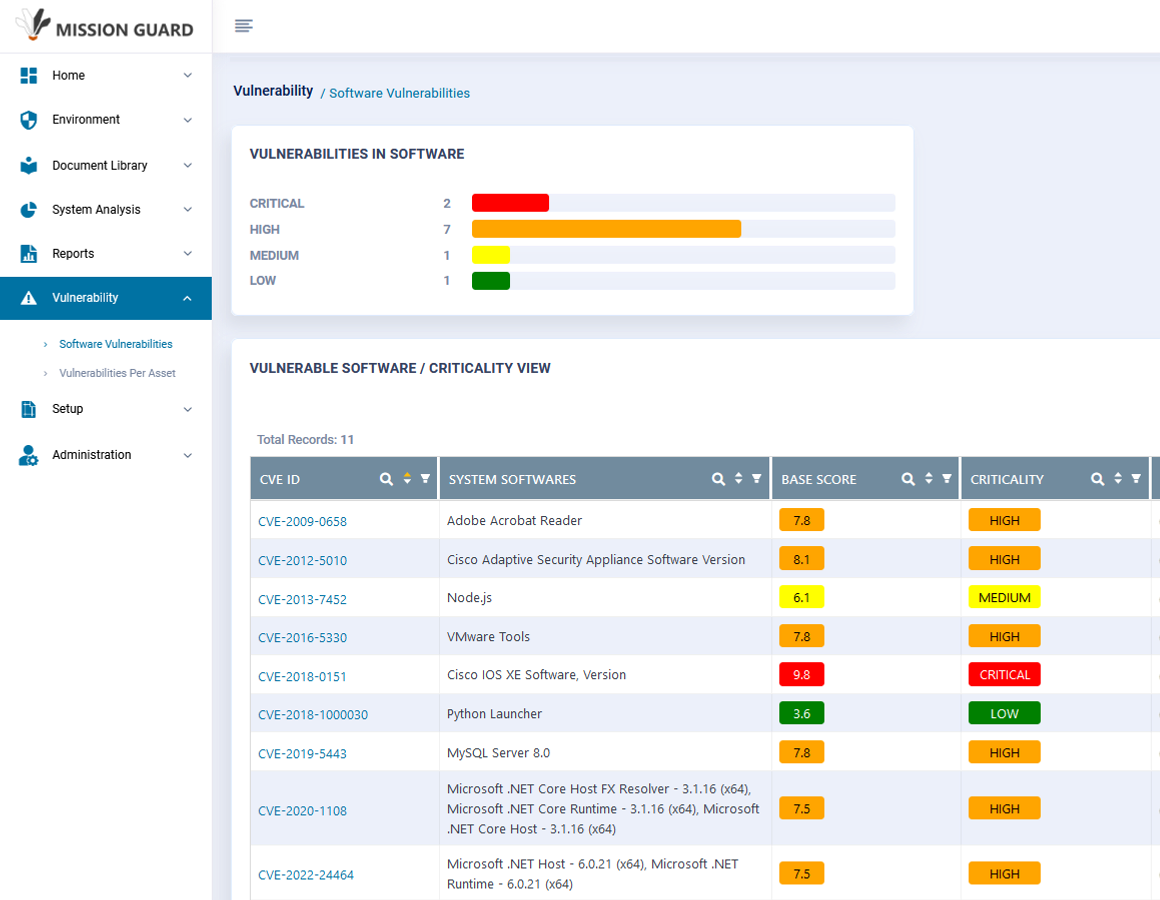Collapse the Vulnerability menu chevron
Screen dimensions: 1160x900
tap(188, 298)
